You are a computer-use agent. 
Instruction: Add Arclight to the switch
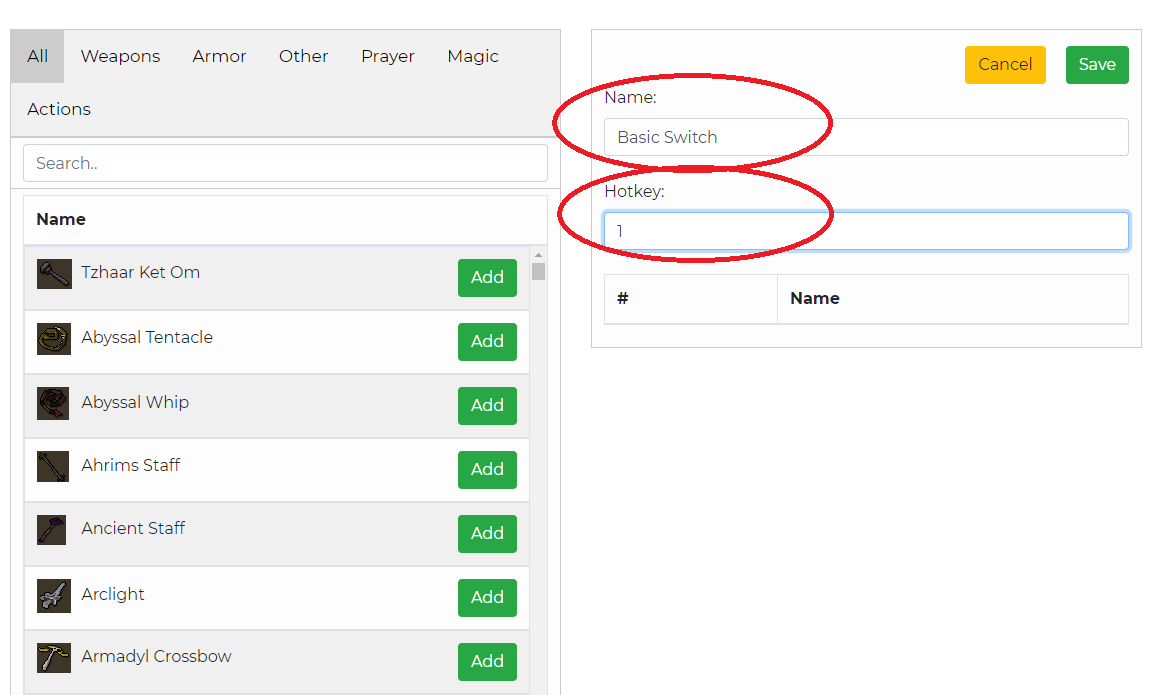(x=487, y=598)
